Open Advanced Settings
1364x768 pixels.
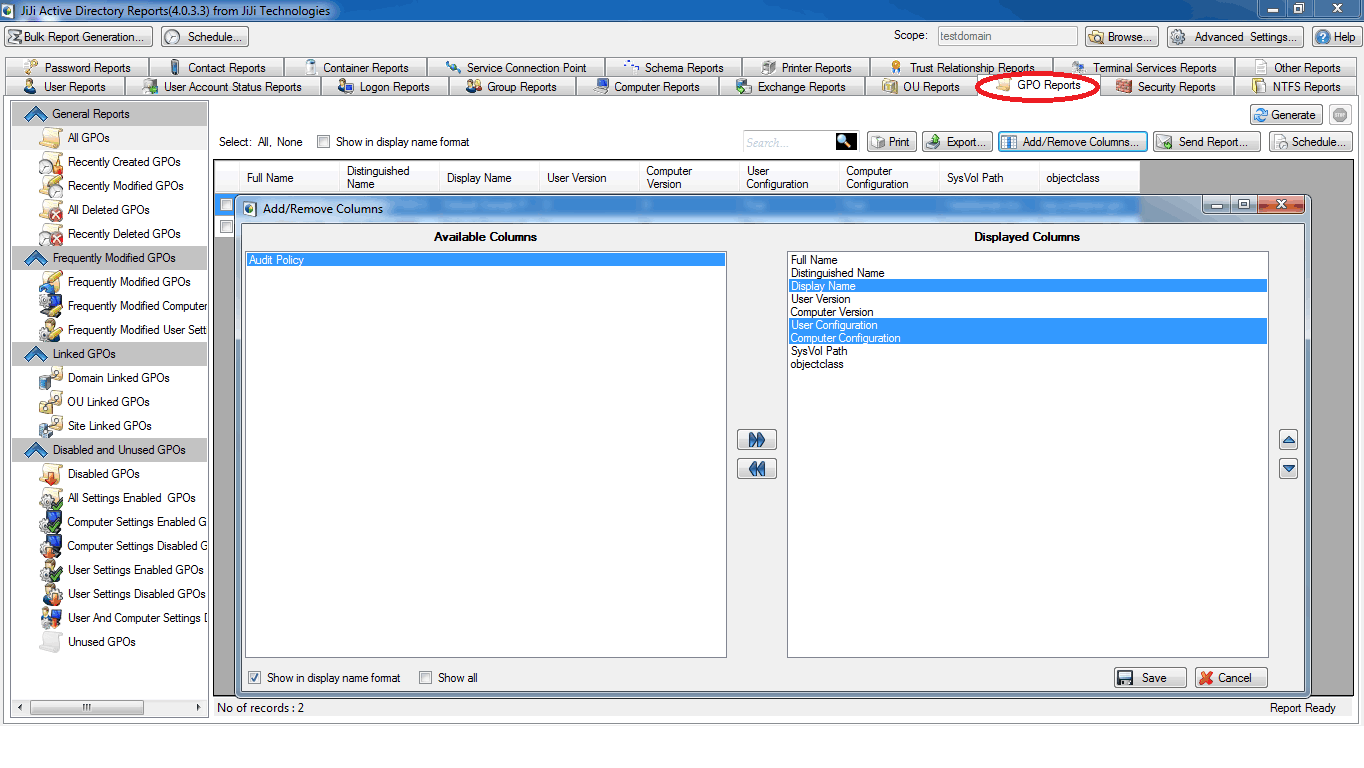click(x=1235, y=37)
